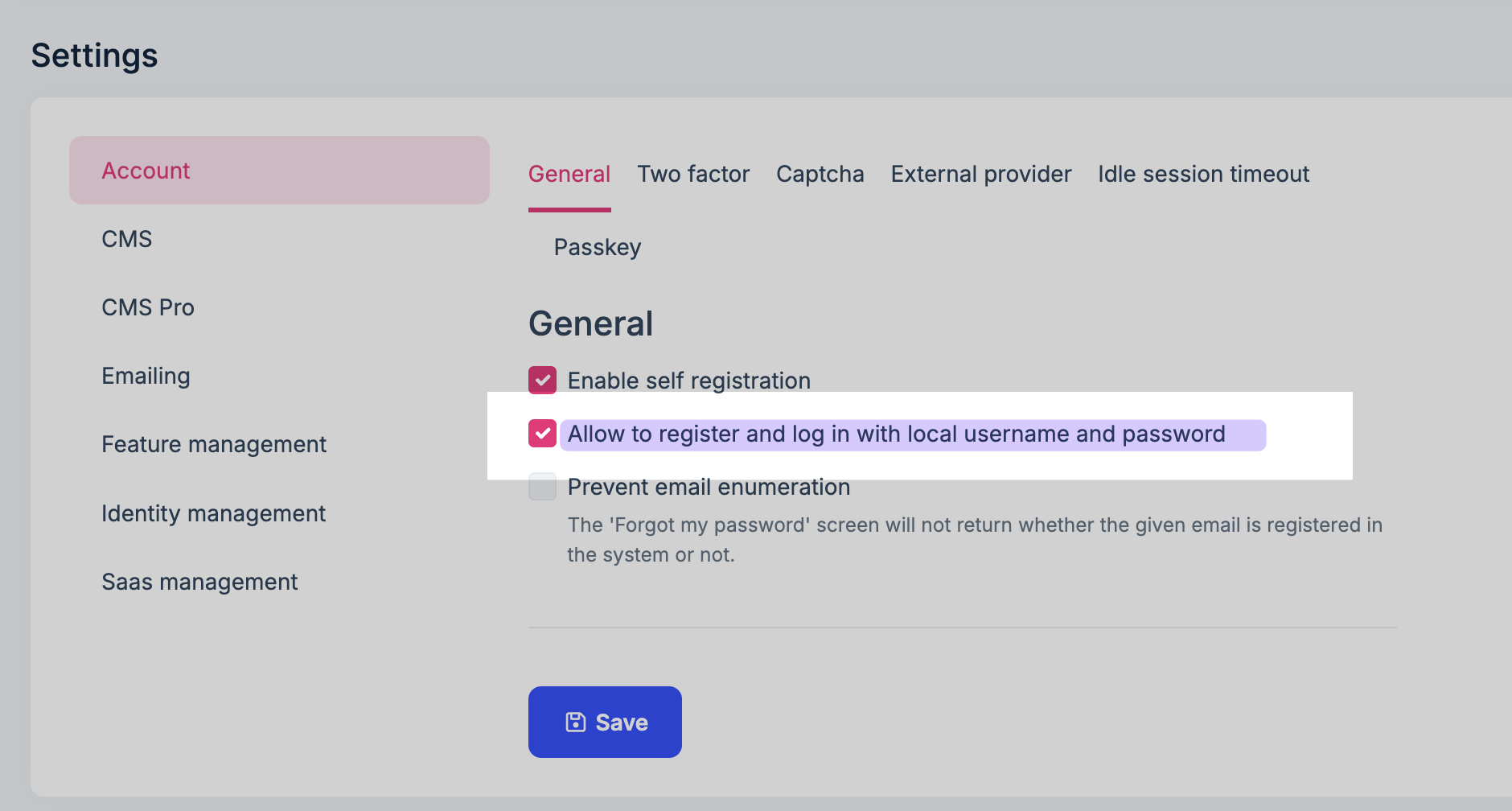The width and height of the screenshot is (1512, 811).
Task: Open the Feature management section
Action: tap(214, 444)
